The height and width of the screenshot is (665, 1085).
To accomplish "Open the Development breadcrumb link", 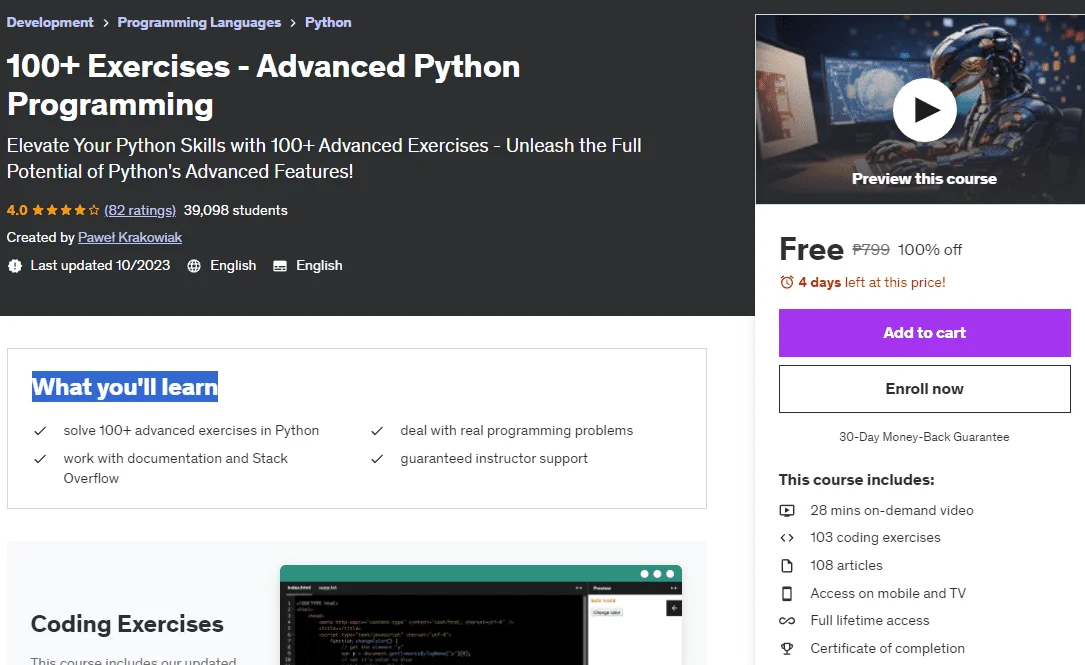I will point(50,22).
